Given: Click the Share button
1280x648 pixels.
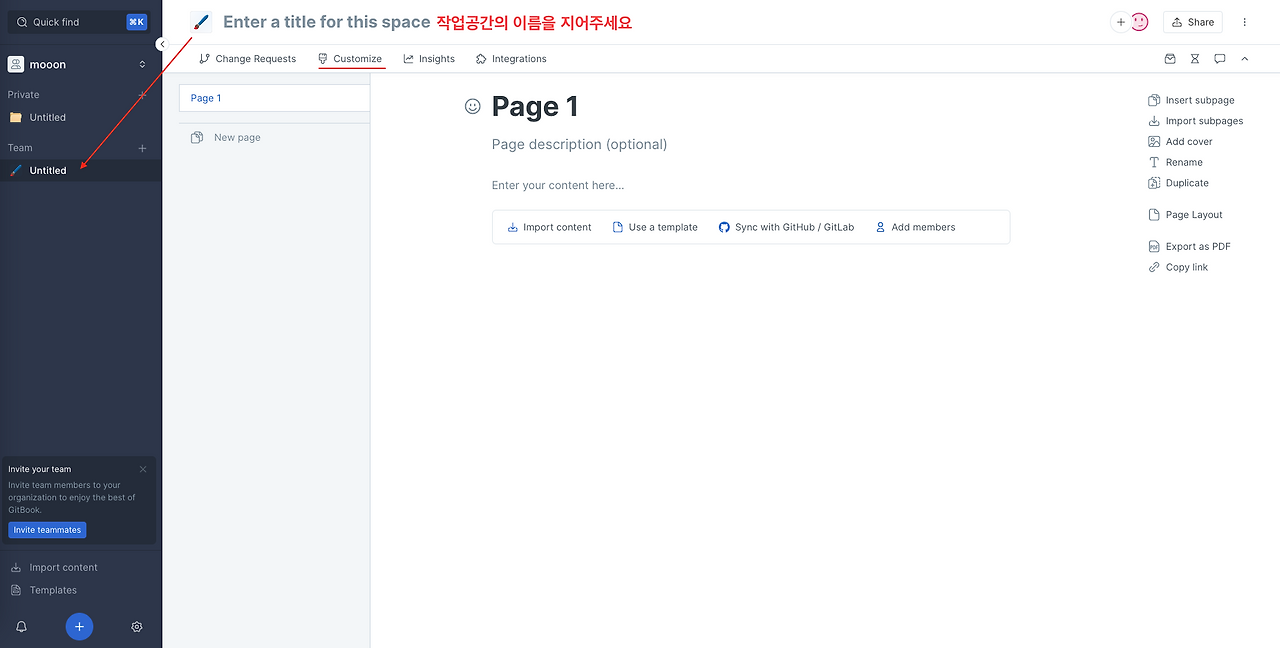Looking at the screenshot, I should click(x=1192, y=21).
